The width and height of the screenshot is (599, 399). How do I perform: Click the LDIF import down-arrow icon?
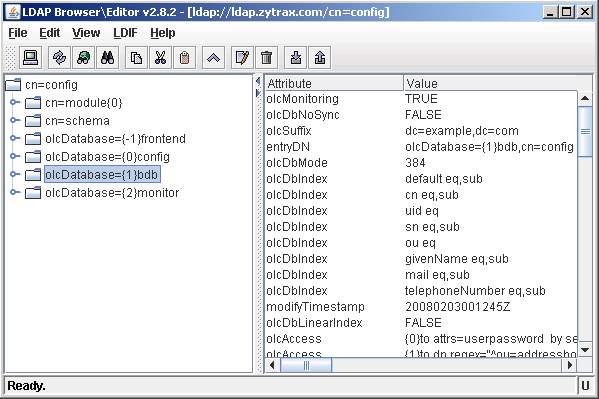tap(296, 58)
